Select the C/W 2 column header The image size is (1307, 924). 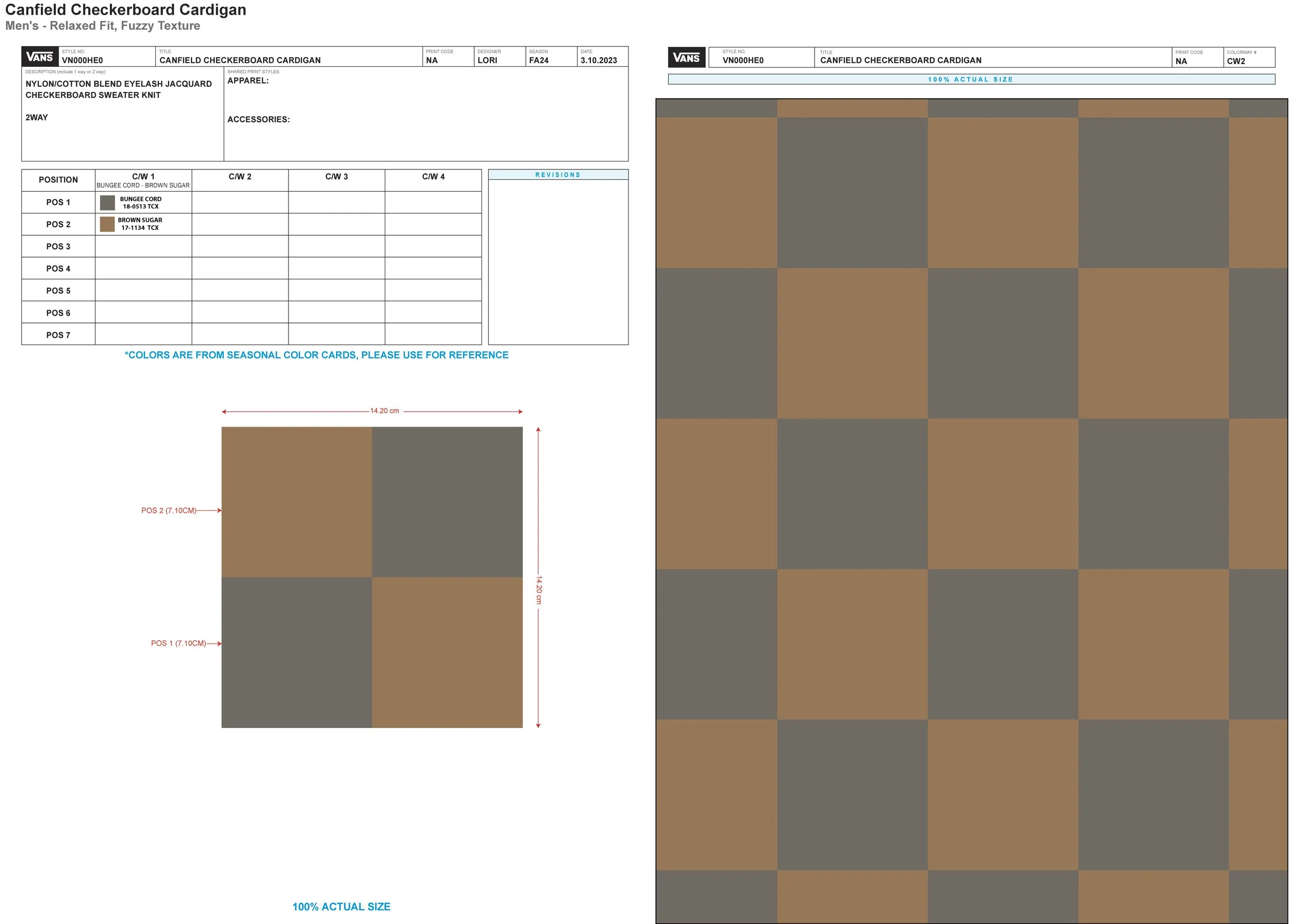[x=239, y=177]
